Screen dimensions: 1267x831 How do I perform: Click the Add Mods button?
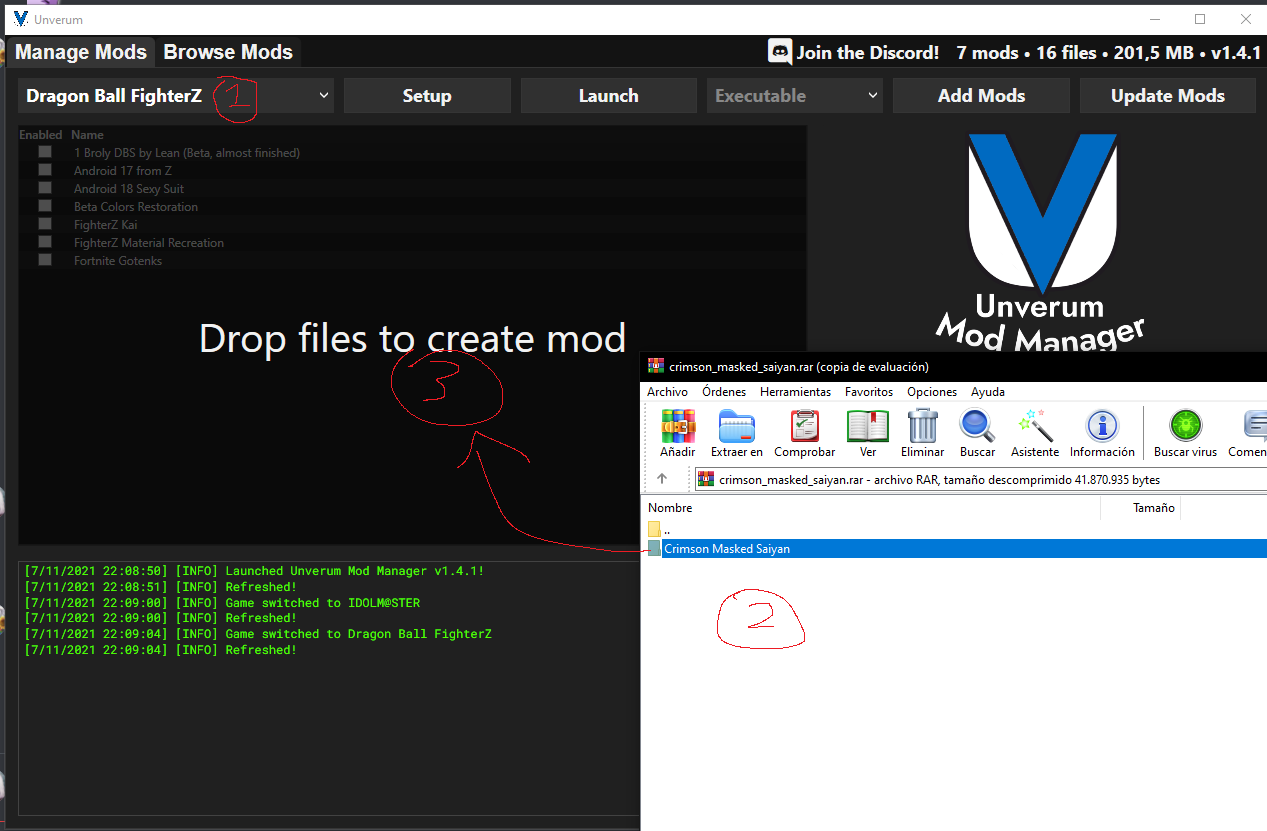[x=981, y=96]
